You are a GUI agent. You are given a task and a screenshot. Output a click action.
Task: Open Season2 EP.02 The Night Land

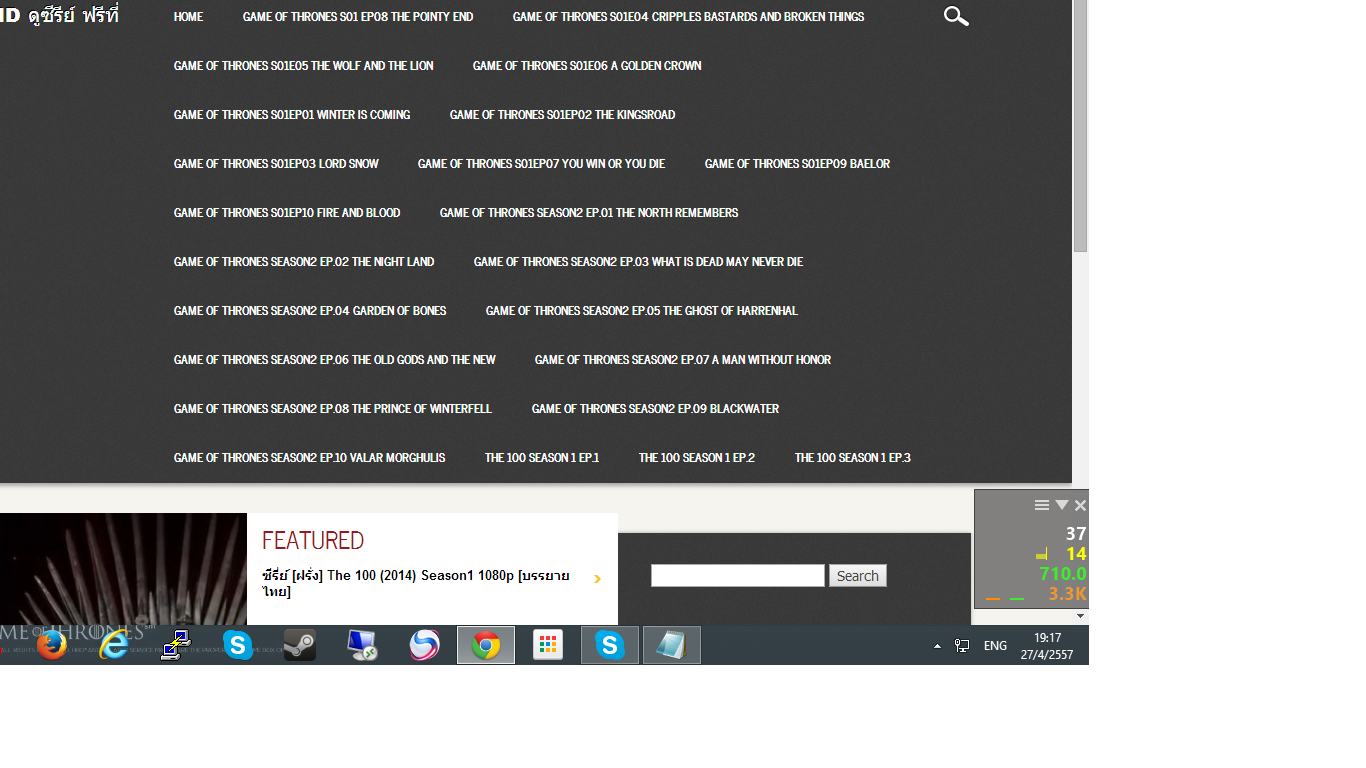(304, 262)
